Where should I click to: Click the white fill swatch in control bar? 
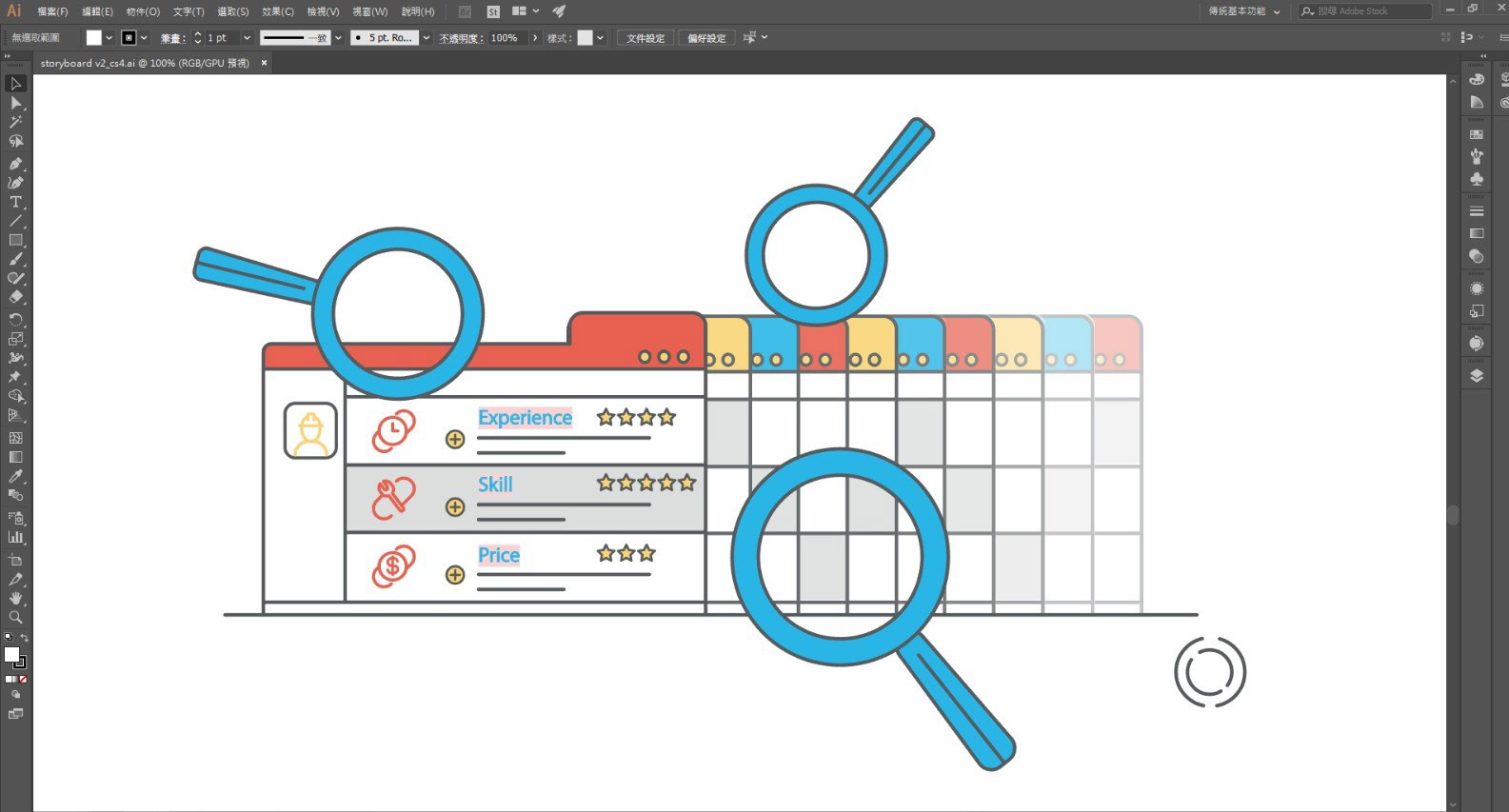click(93, 38)
